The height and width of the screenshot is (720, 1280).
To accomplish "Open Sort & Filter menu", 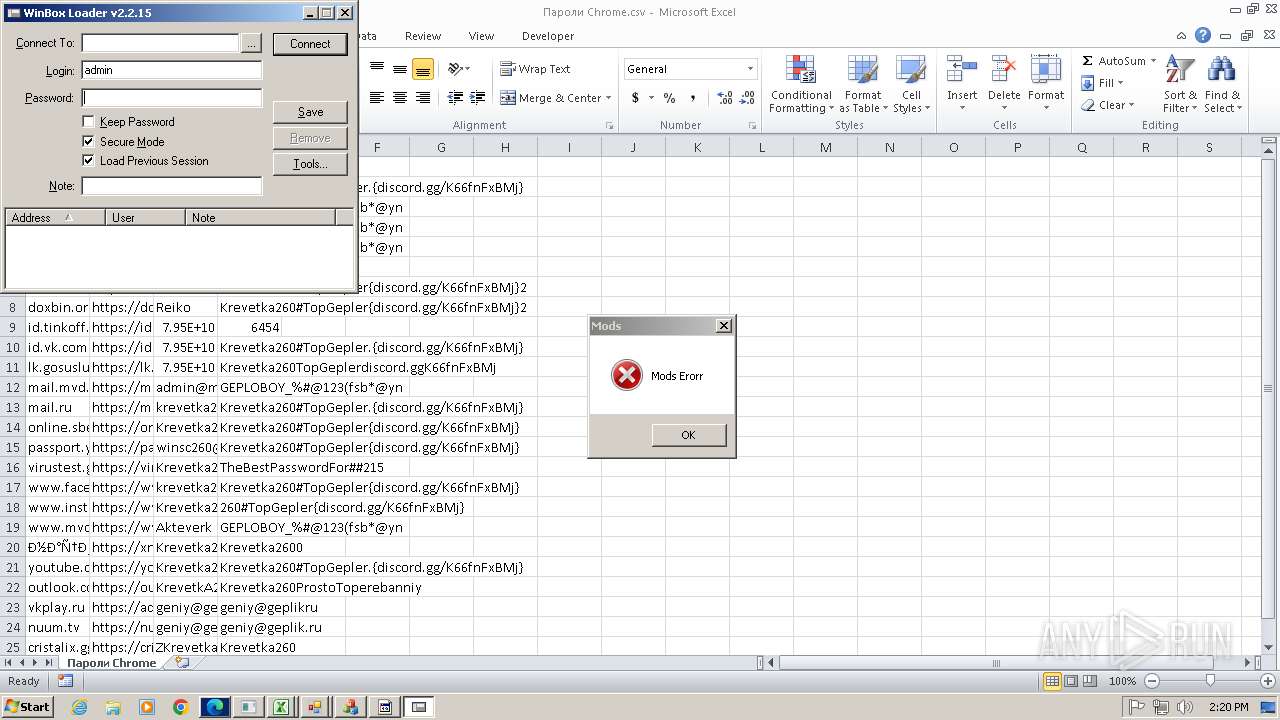I will pos(1180,85).
